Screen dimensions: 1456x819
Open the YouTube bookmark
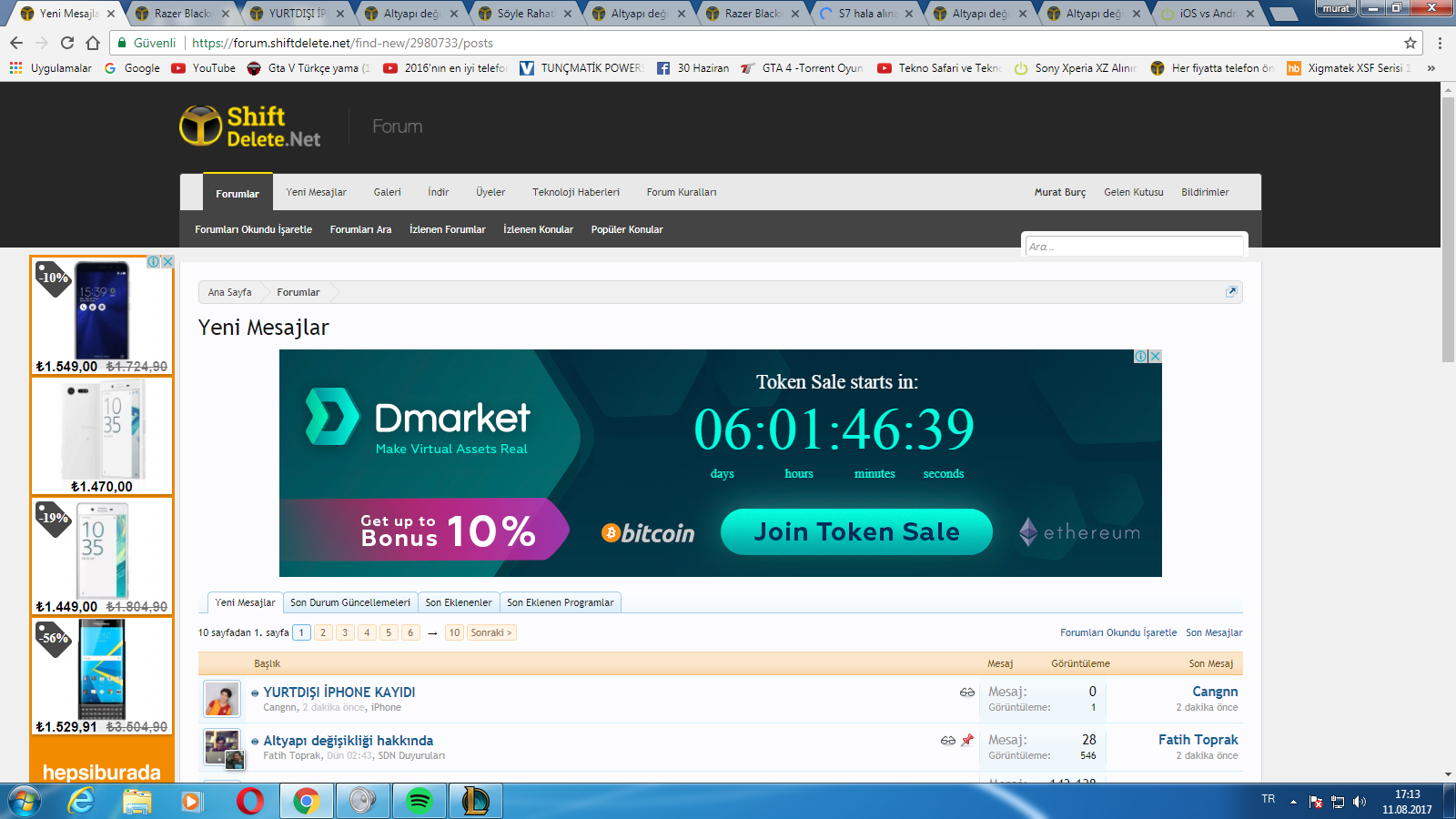pyautogui.click(x=203, y=68)
